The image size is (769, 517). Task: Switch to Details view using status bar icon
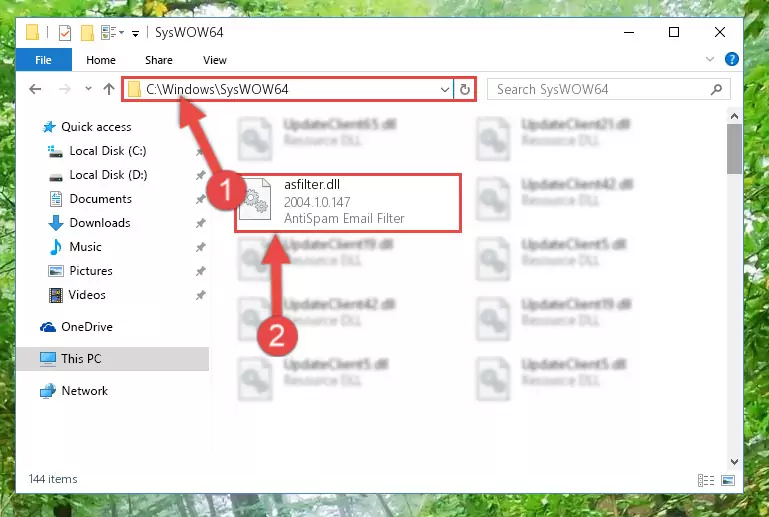[706, 480]
